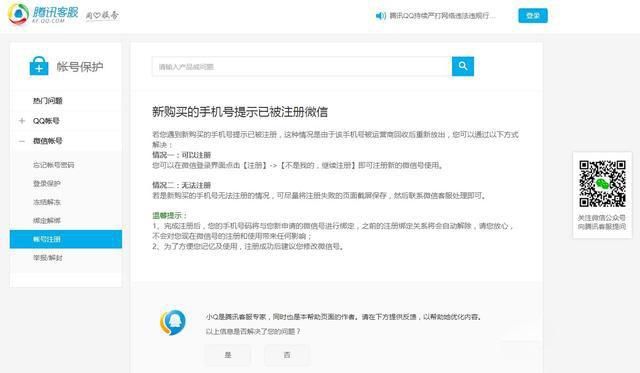
Task: Click the 帐号保护 panel heading
Action: (x=80, y=67)
